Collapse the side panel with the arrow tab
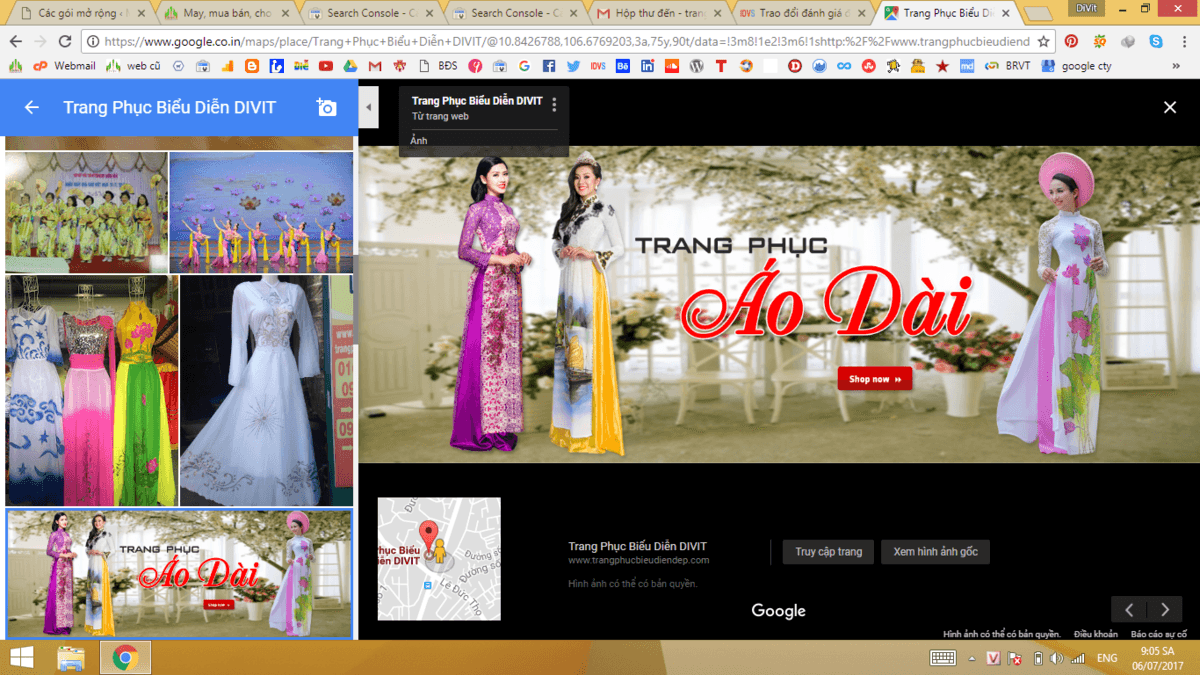The width and height of the screenshot is (1200, 675). click(x=368, y=107)
